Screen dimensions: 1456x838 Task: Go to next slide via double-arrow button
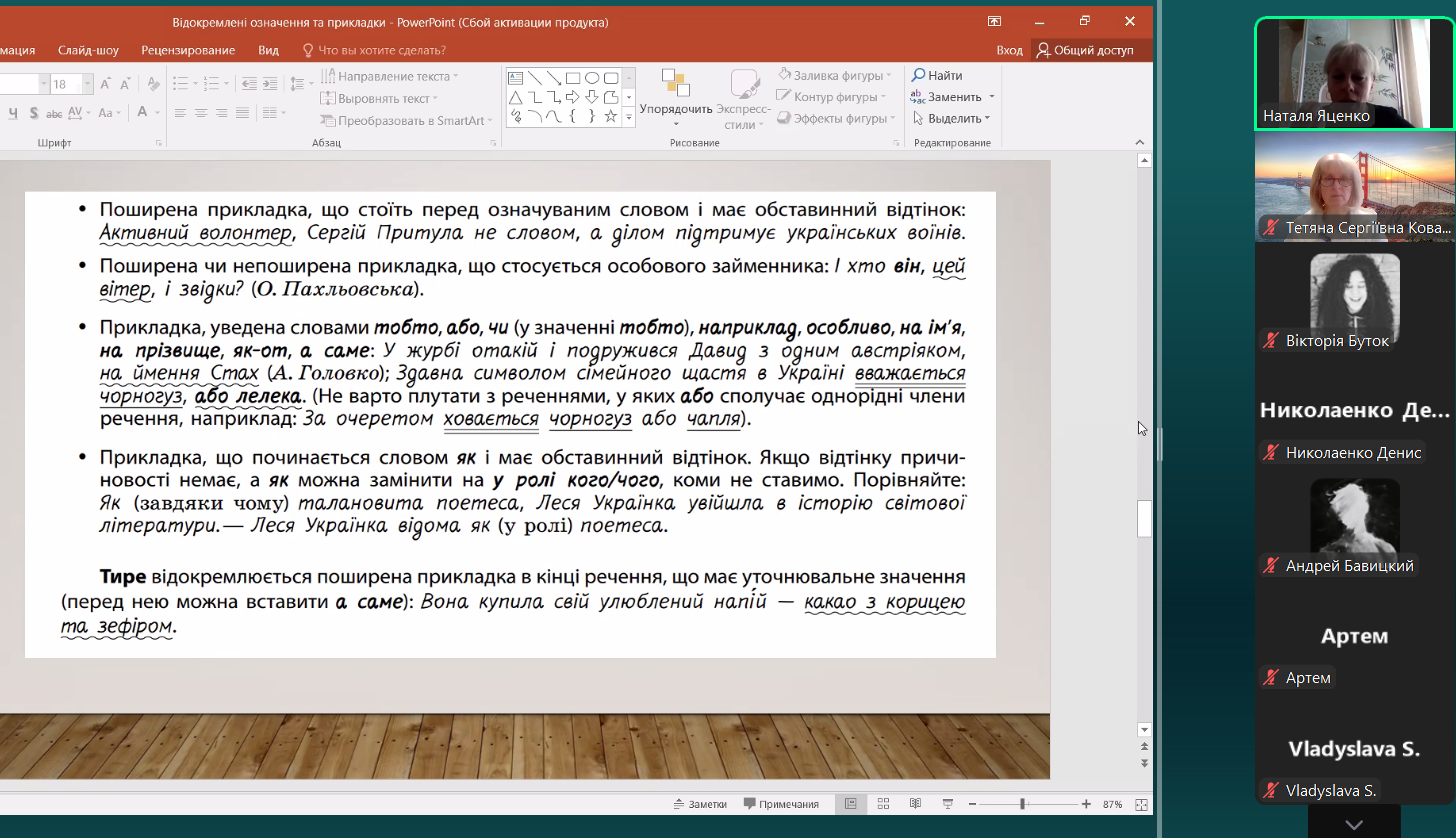1145,763
